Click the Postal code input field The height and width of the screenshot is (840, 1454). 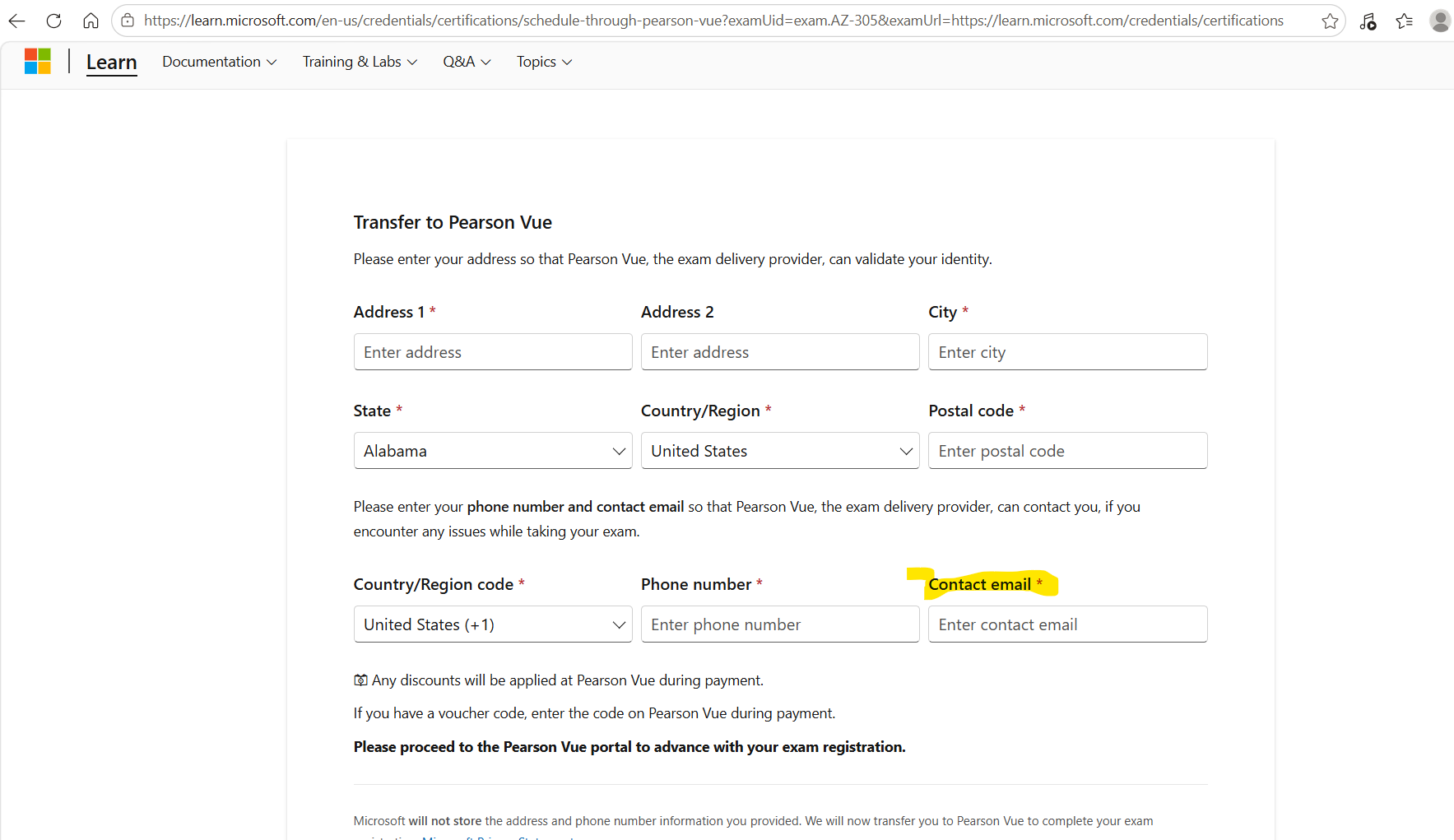(x=1067, y=451)
